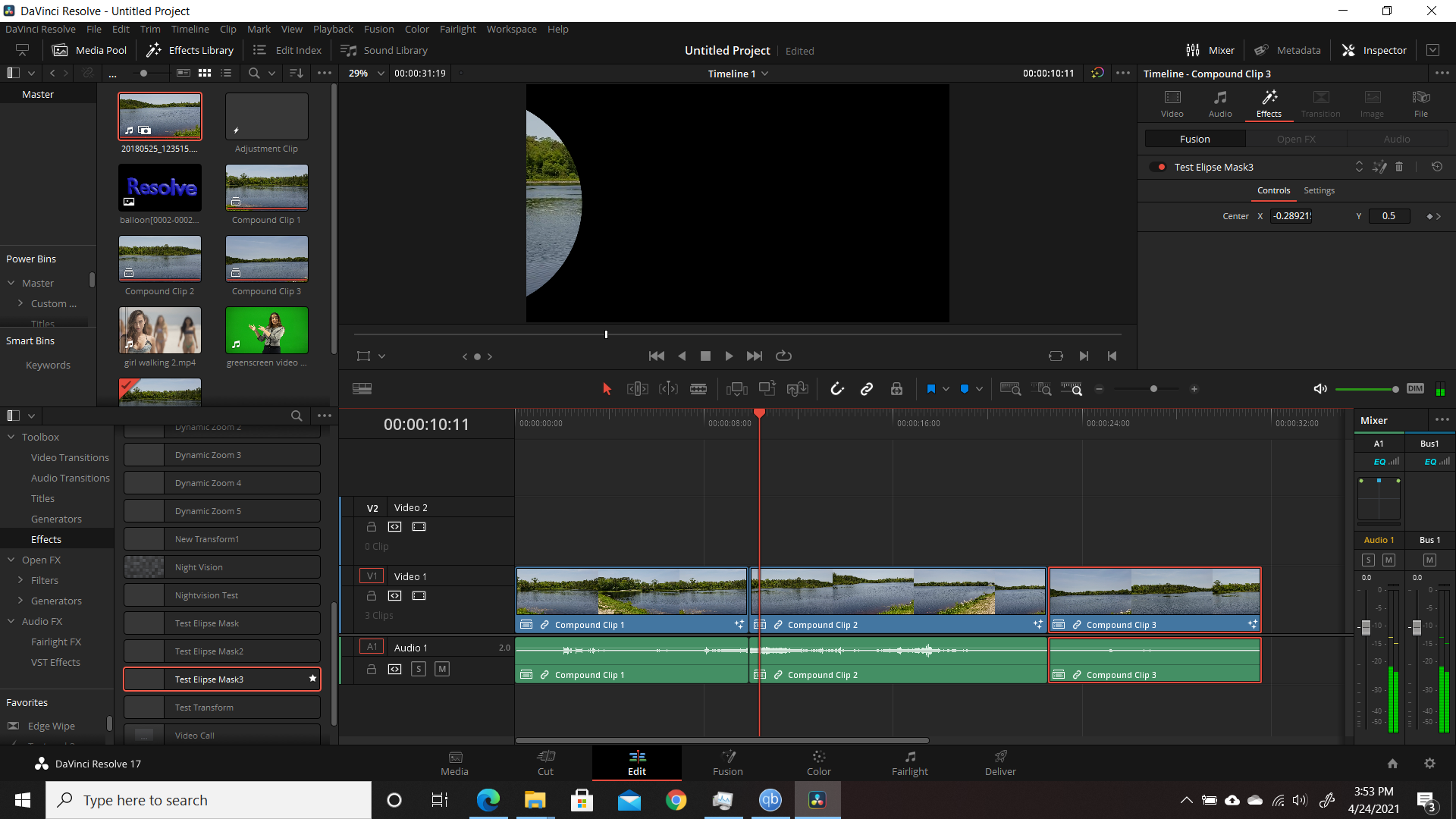Collapse the Toolbox tree
This screenshot has height=819, width=1456.
pos(11,438)
